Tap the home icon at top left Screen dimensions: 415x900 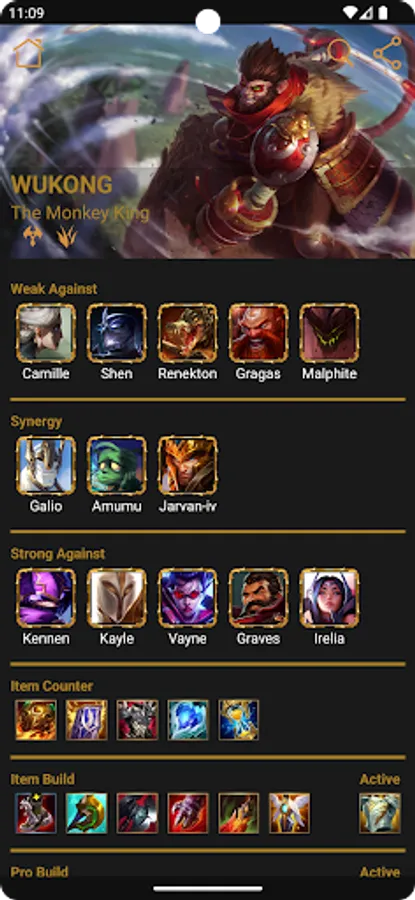(29, 53)
